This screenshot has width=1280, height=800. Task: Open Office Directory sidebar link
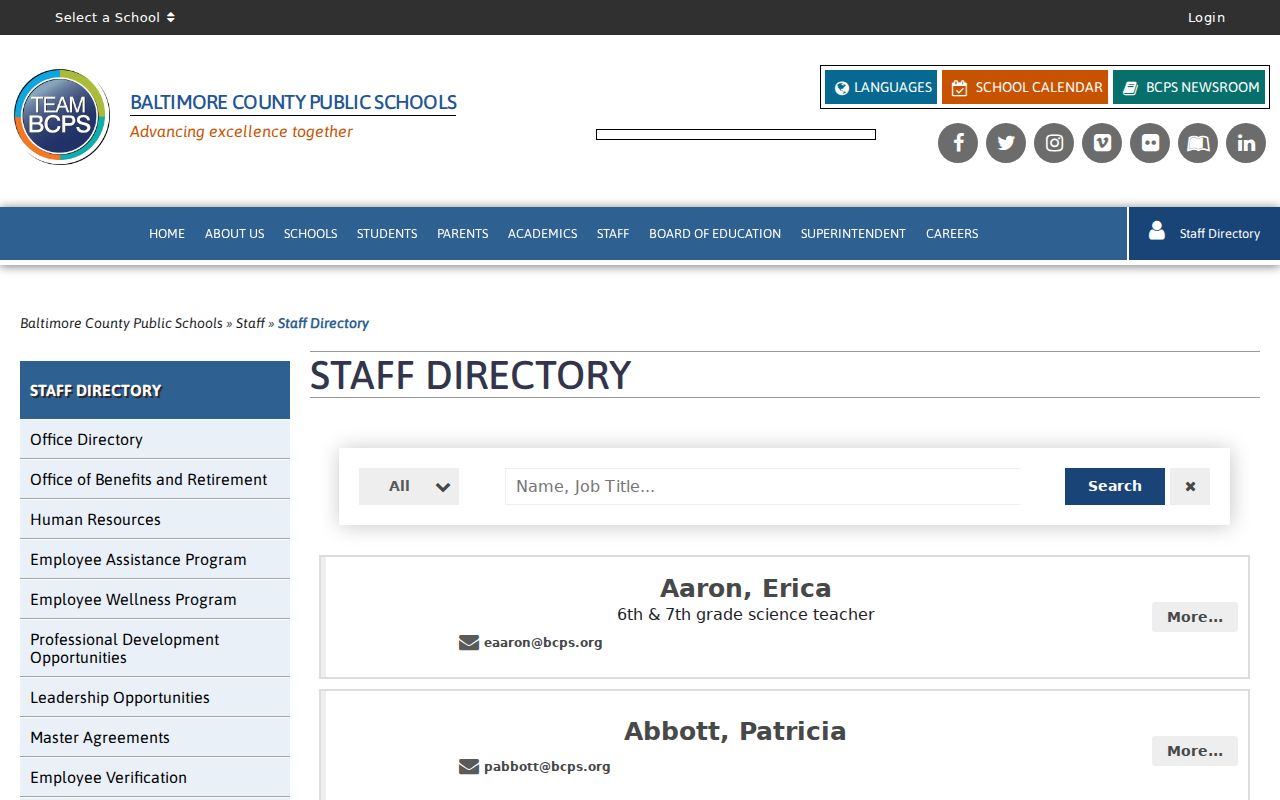[x=155, y=439]
